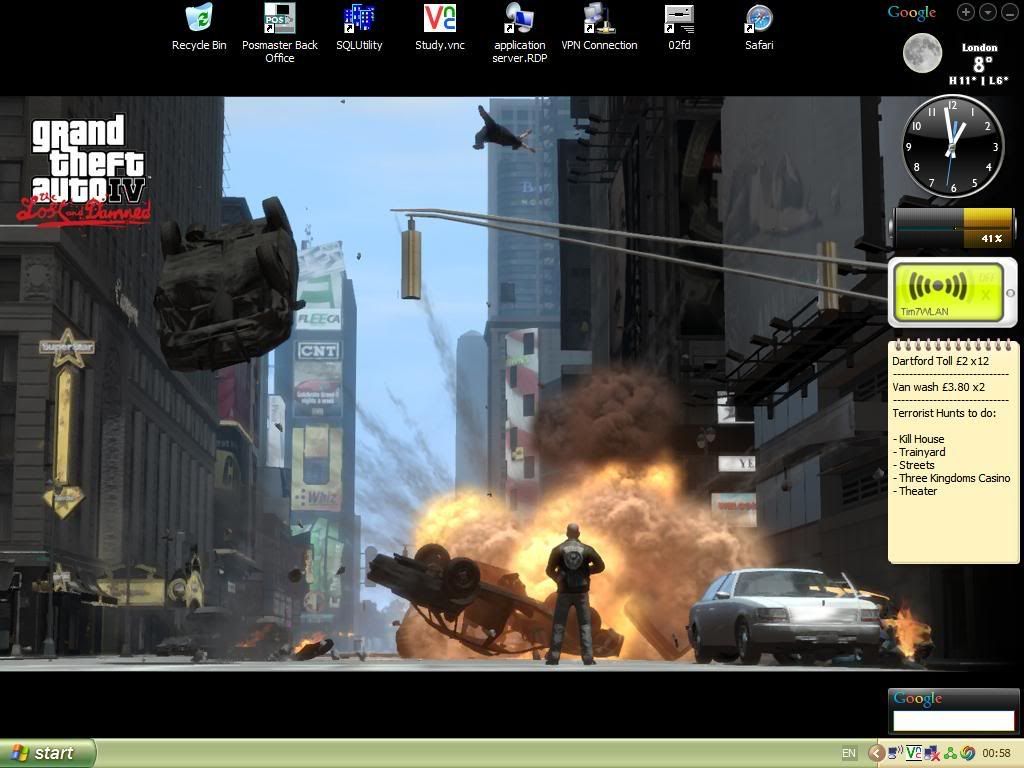
Task: Click the disconnected network tray icon
Action: click(931, 754)
